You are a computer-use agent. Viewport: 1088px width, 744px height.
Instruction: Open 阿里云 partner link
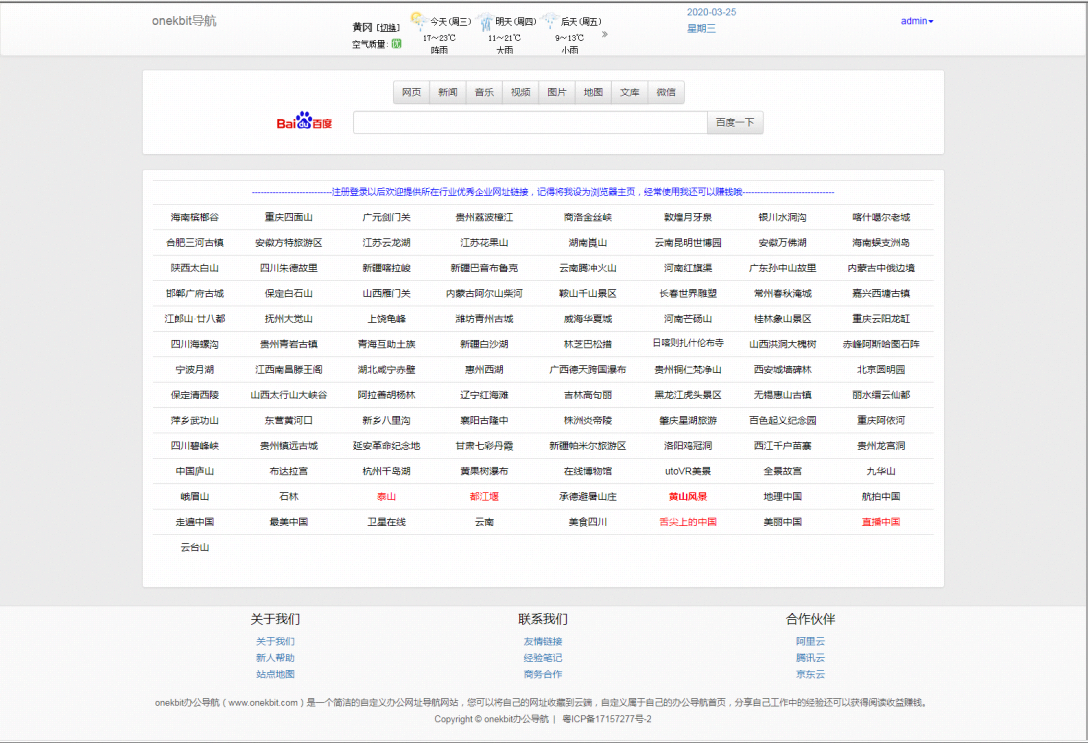coord(810,642)
